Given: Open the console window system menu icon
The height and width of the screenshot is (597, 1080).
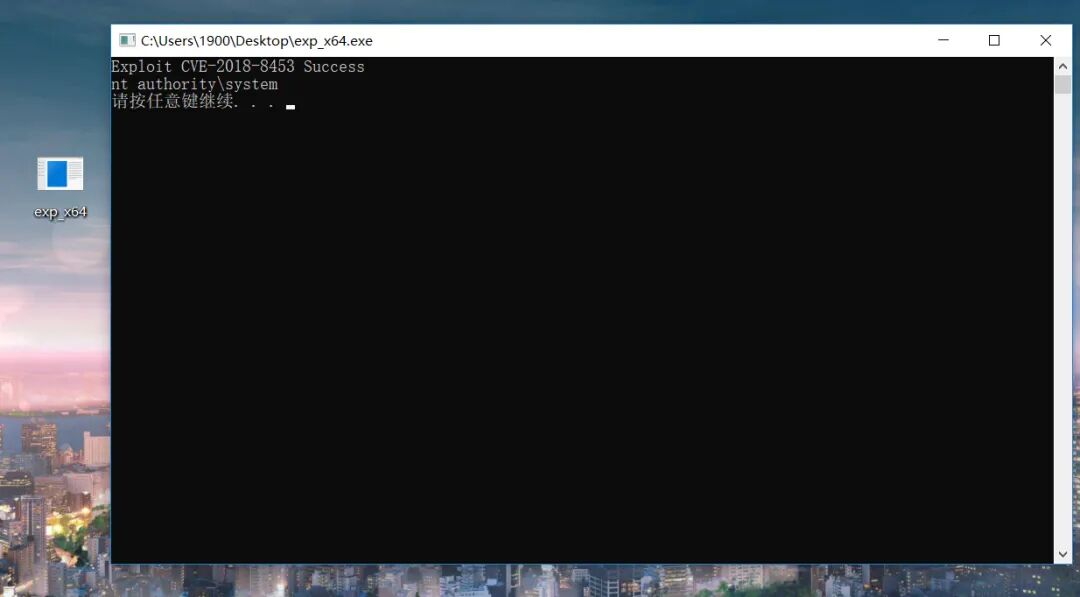Looking at the screenshot, I should pyautogui.click(x=127, y=41).
